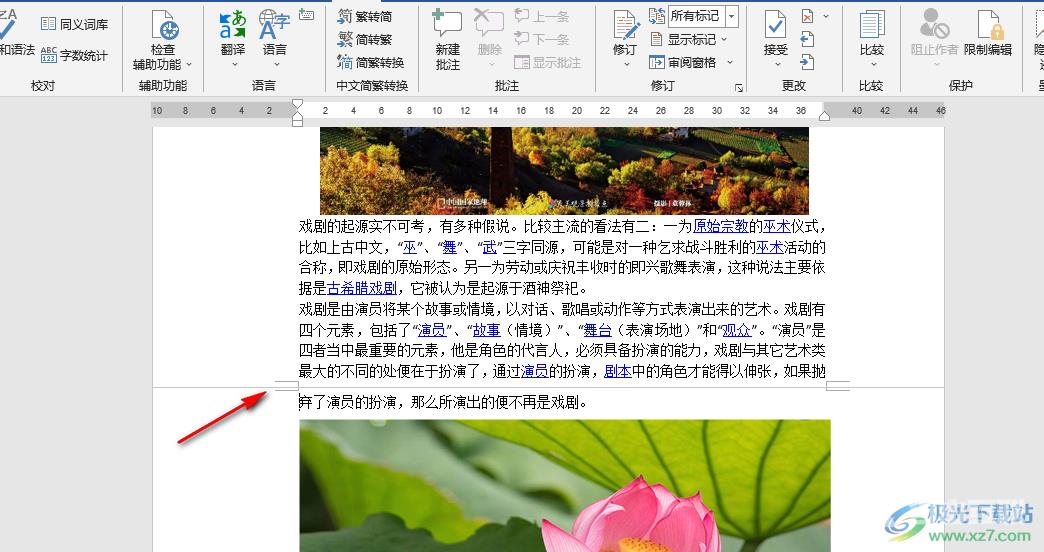The image size is (1044, 552).
Task: Expand the Reviewing Pane (审阅窗格) arrow
Action: click(730, 62)
